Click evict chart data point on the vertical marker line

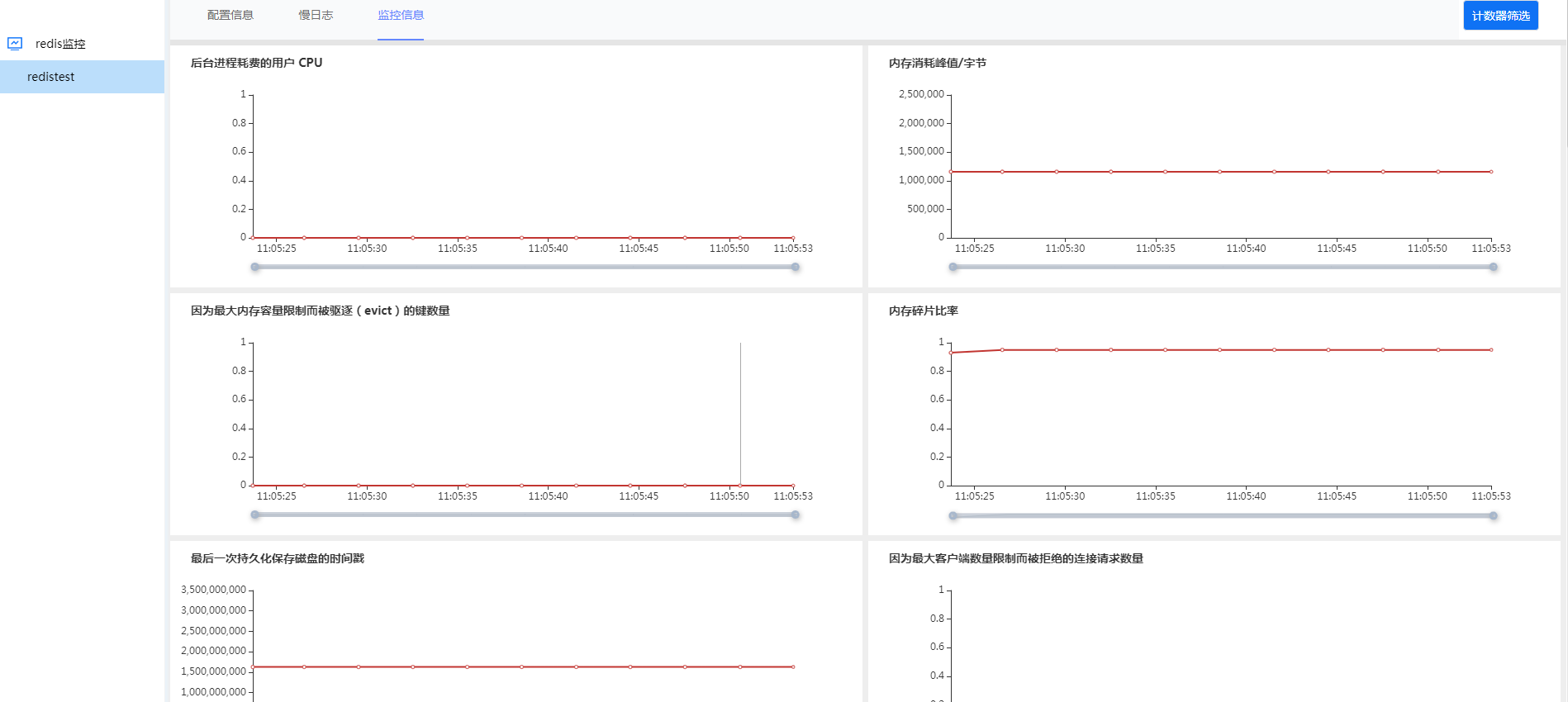tap(740, 486)
